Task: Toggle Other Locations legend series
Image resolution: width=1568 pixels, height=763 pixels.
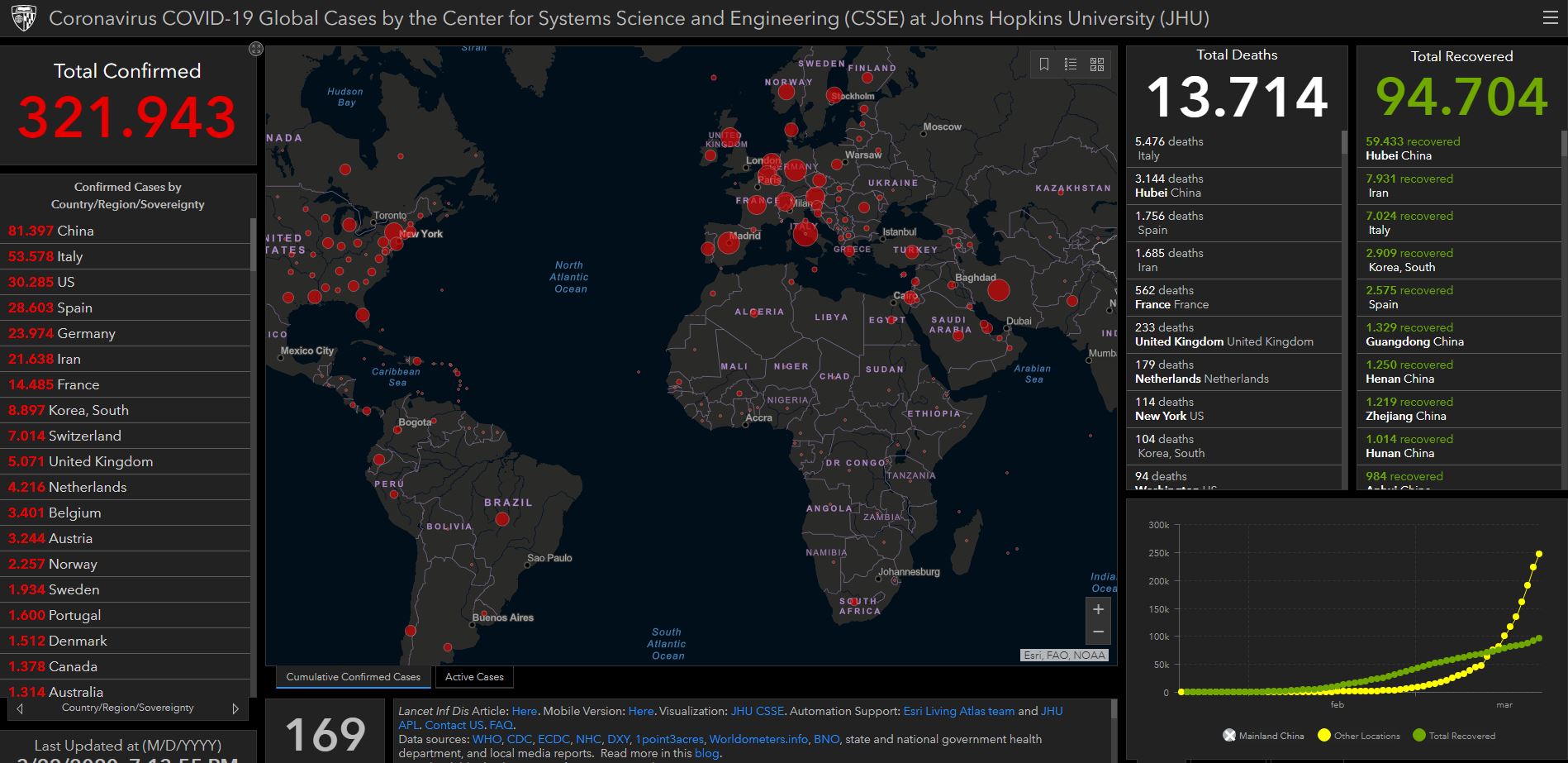Action: (x=1359, y=736)
